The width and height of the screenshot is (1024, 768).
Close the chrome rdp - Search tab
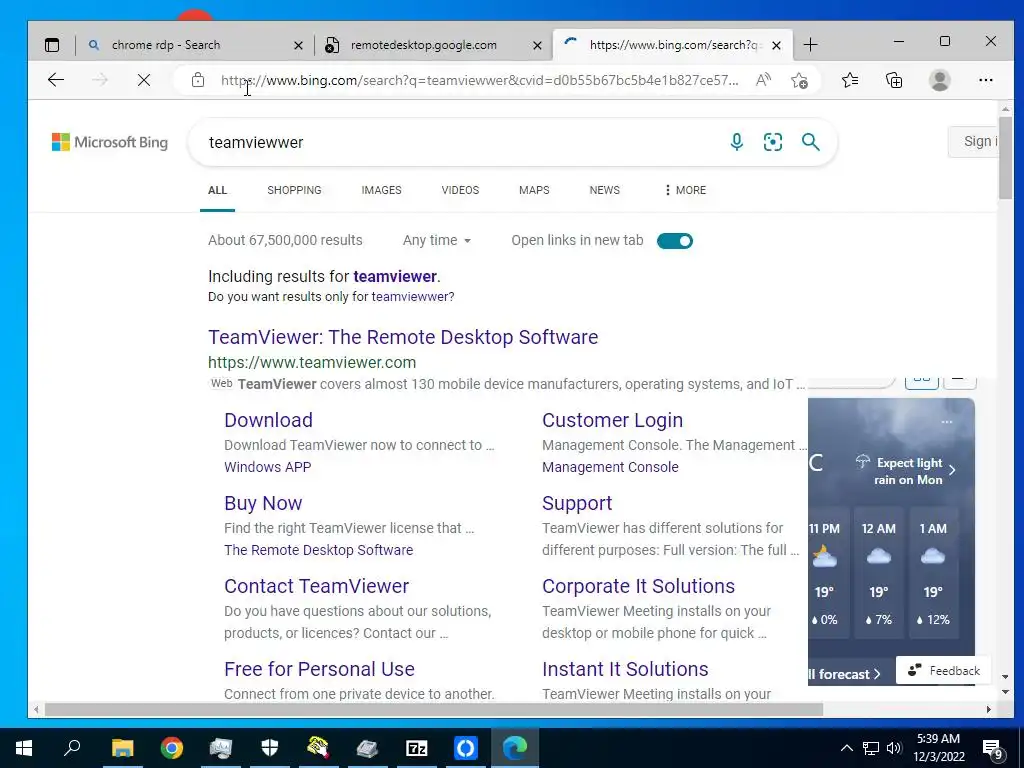click(298, 45)
